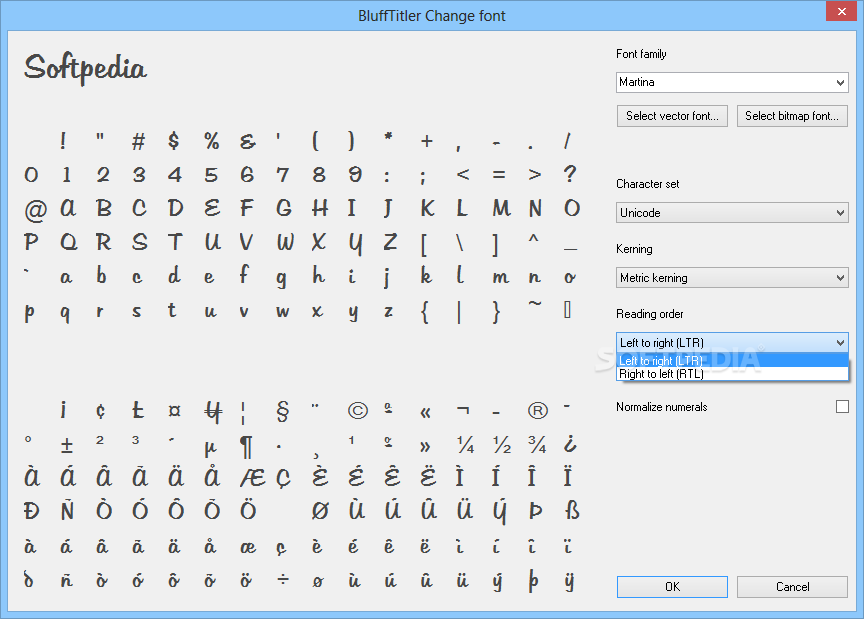This screenshot has width=864, height=619.
Task: Choose Left to right (LTR) list option
Action: 732,360
